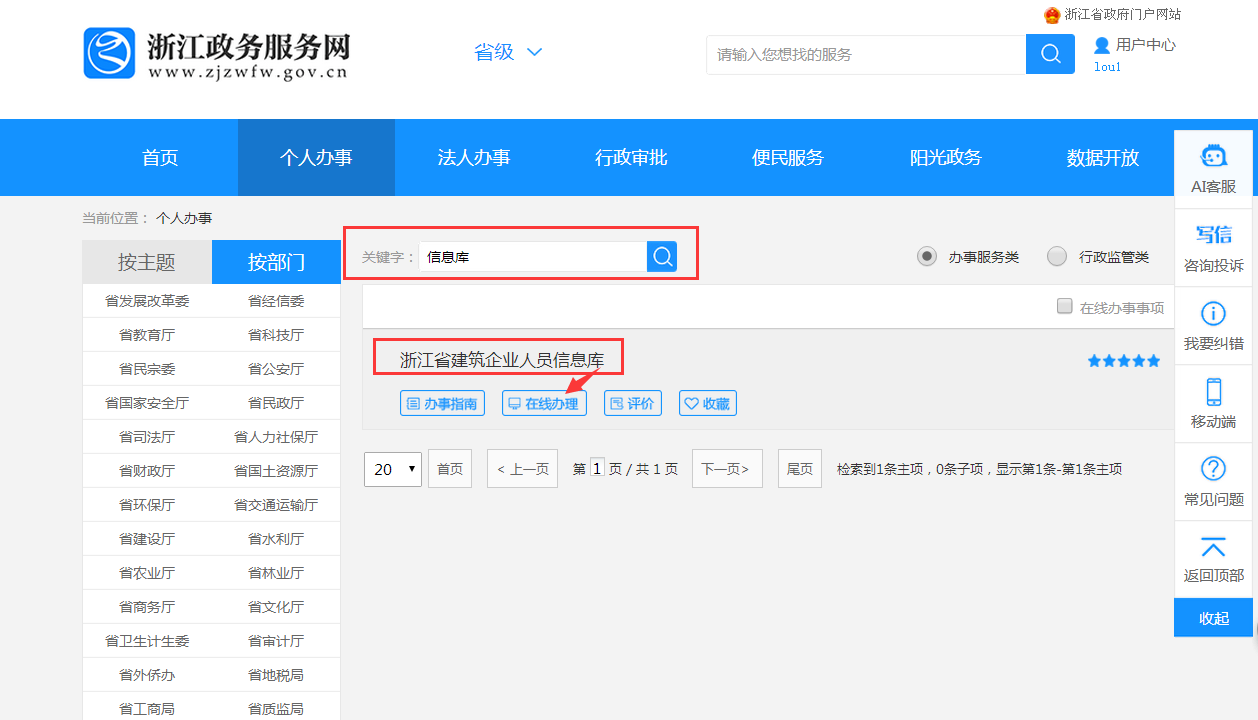Select department 省司法厅
Screen dimensions: 1258x720
147,437
